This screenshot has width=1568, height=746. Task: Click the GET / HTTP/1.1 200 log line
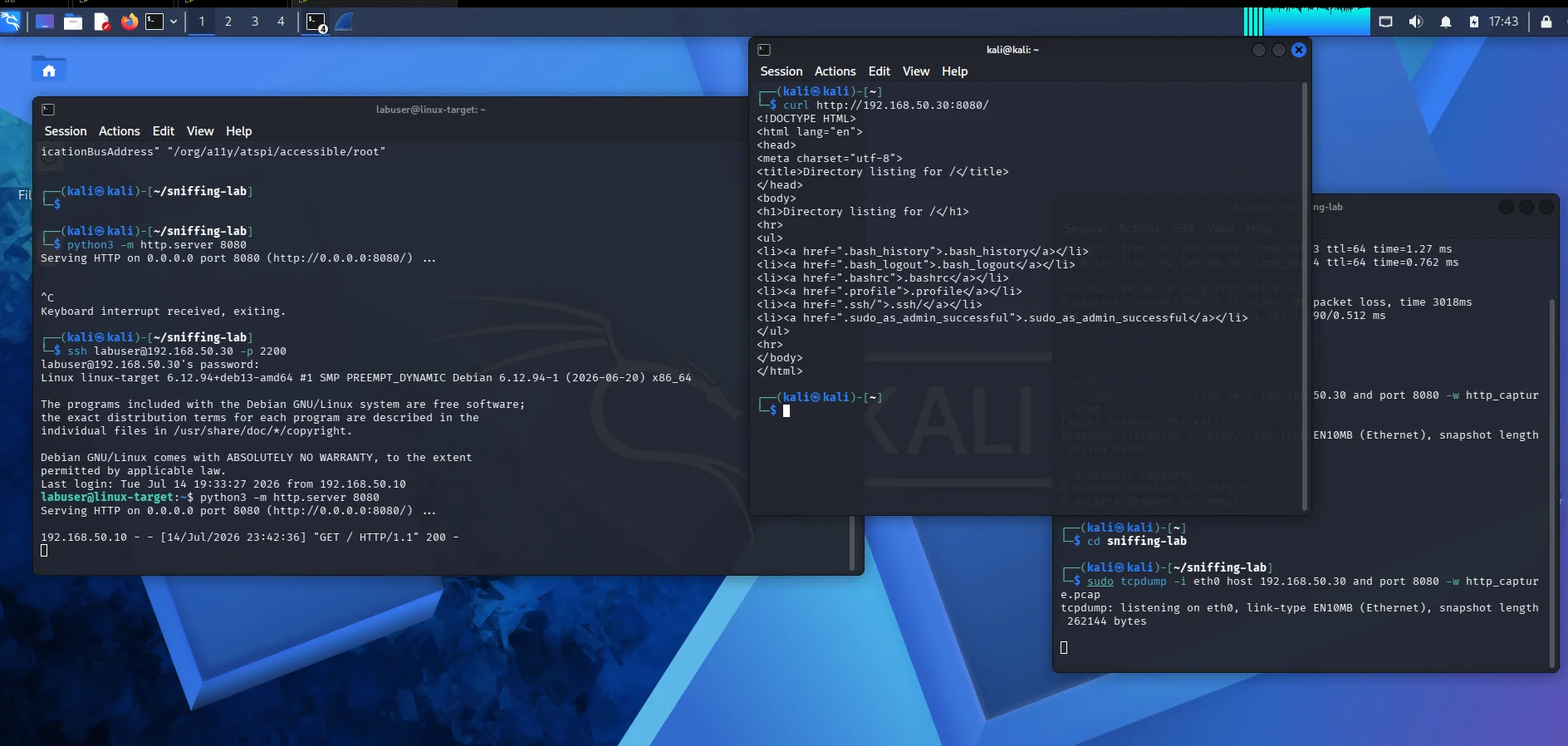250,537
